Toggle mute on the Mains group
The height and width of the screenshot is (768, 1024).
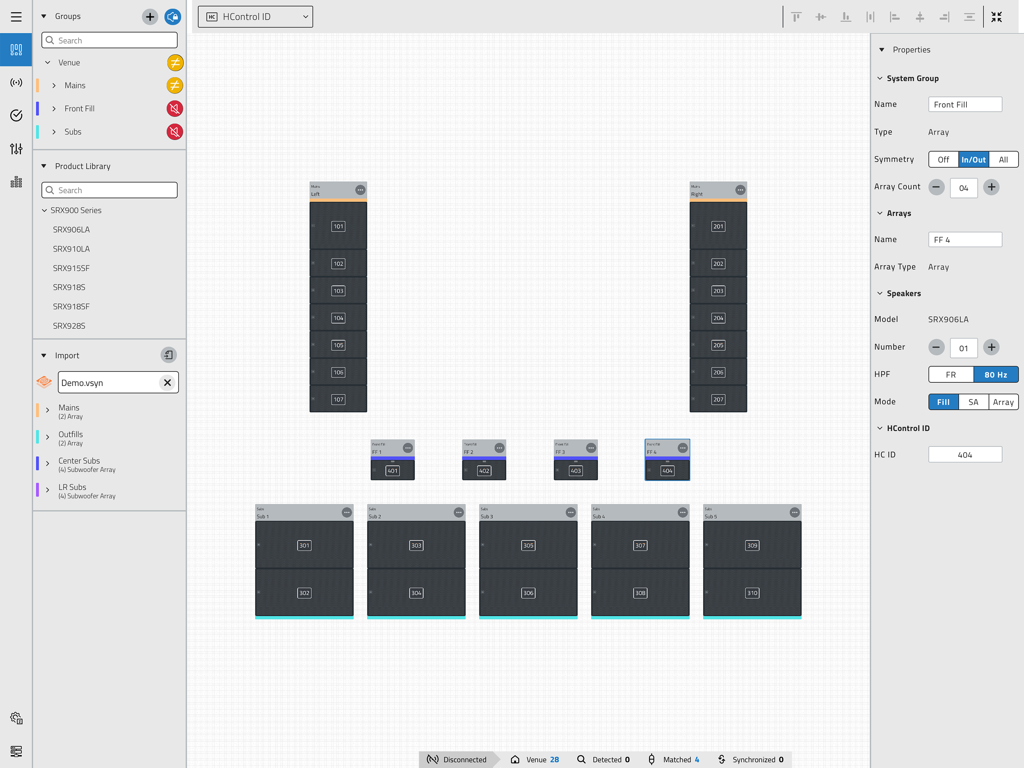point(175,85)
